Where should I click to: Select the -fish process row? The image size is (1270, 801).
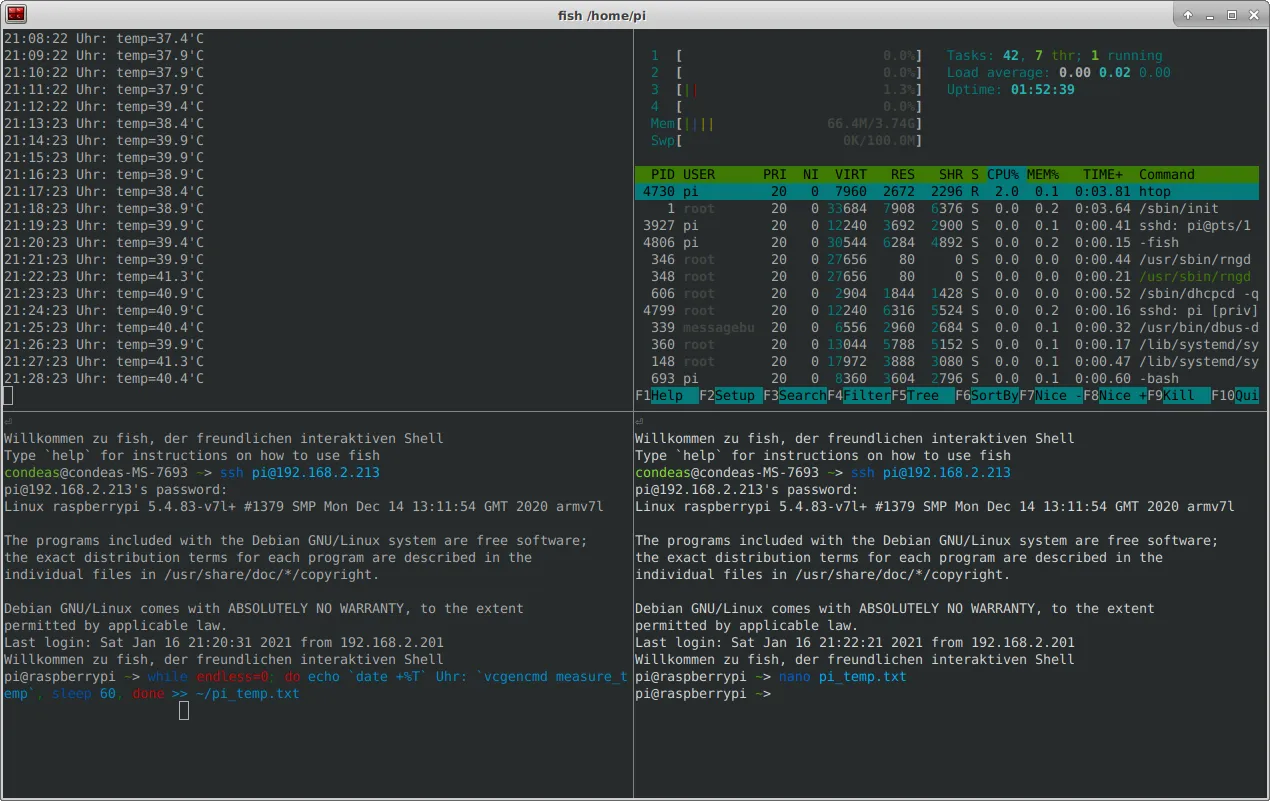pos(947,243)
